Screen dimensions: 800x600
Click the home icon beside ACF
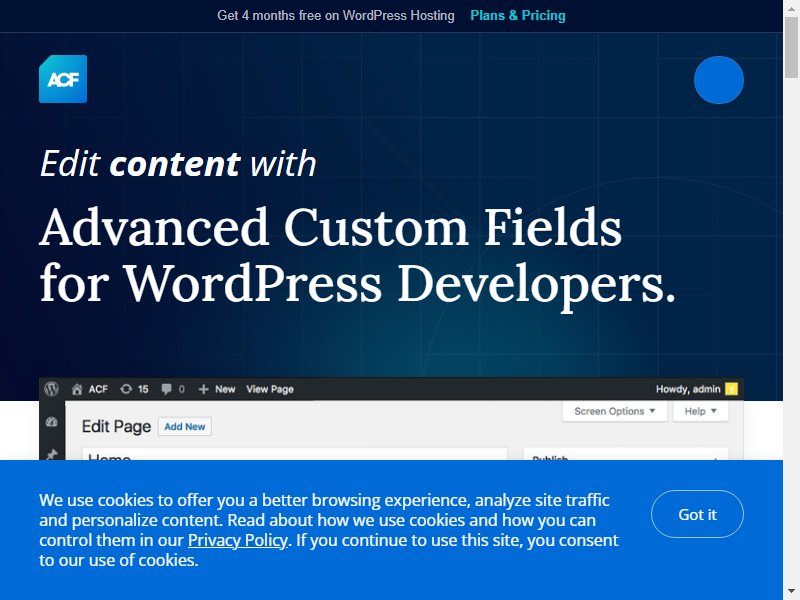tap(77, 390)
